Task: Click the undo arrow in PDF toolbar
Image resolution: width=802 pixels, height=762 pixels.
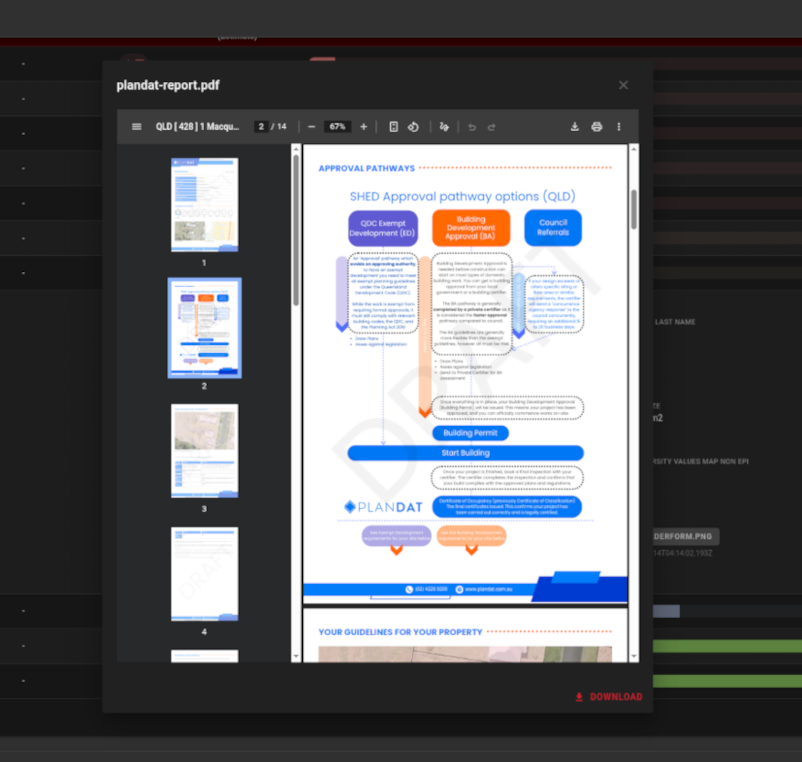Action: 472,127
